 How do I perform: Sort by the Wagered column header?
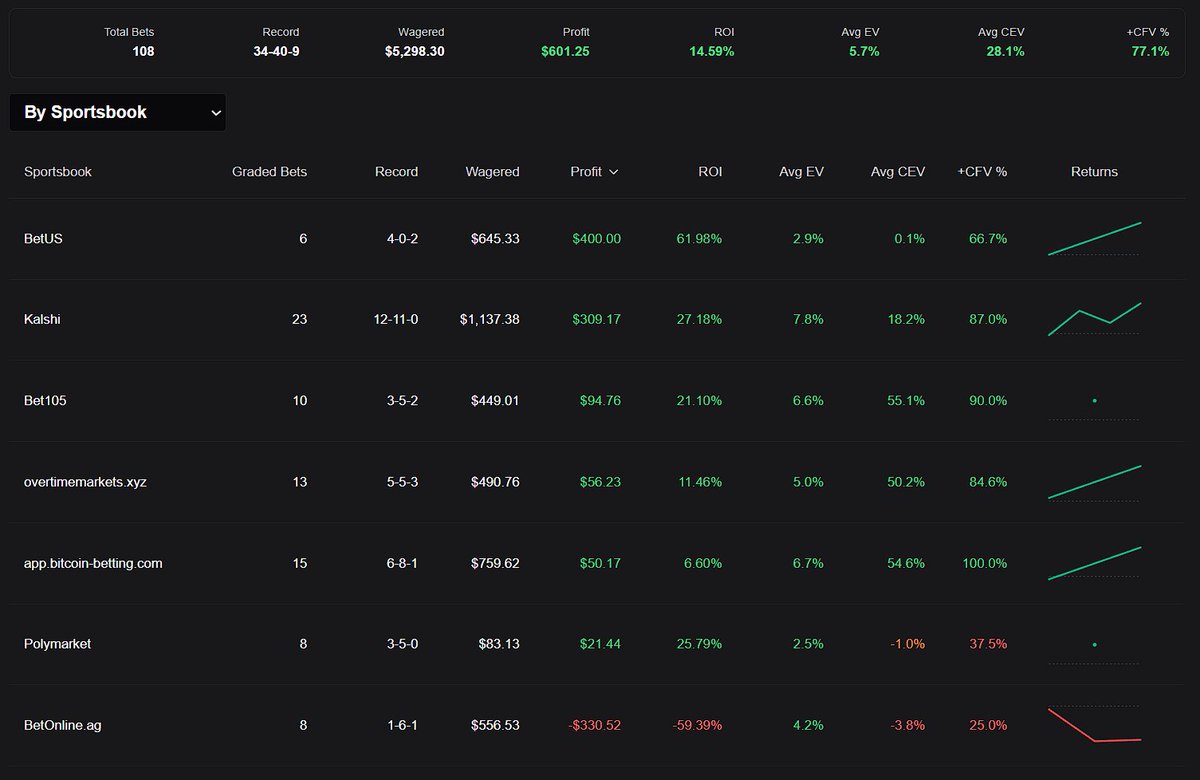[x=492, y=172]
